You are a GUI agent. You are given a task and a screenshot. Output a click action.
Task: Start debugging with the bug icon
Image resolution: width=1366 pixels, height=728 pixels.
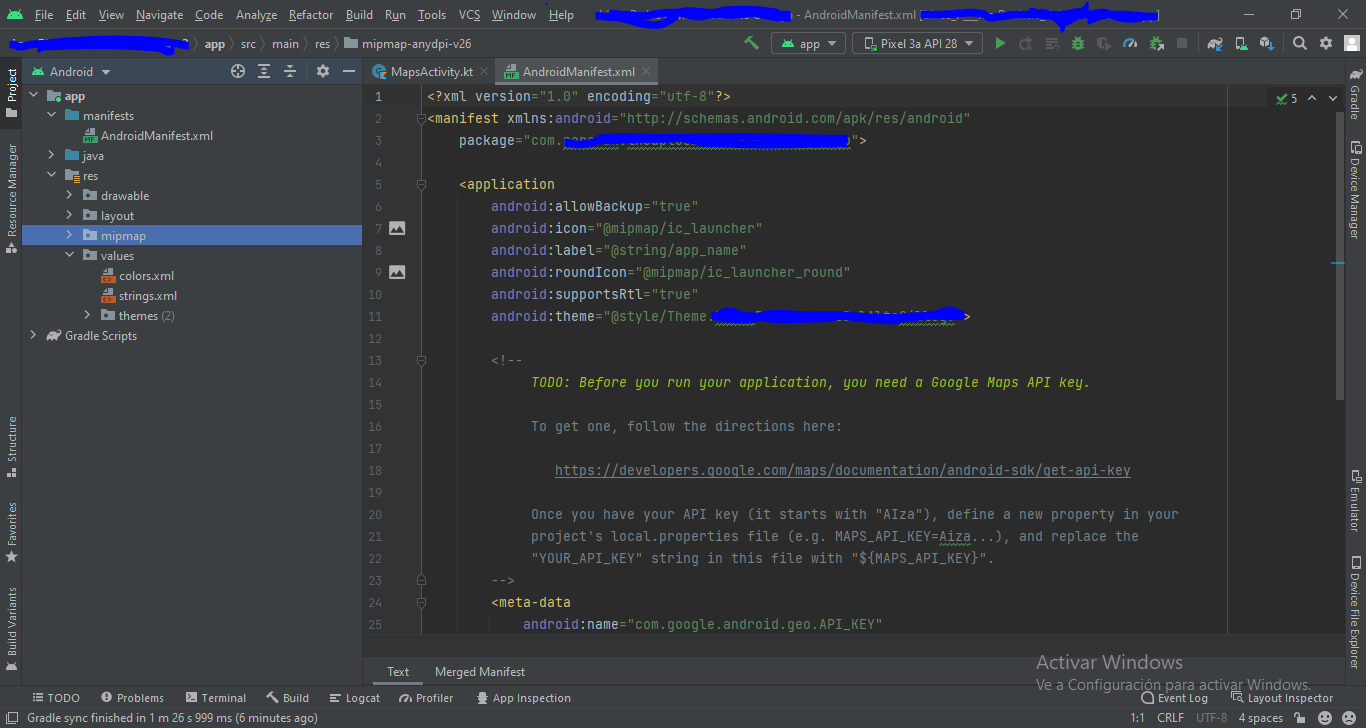pos(1078,43)
